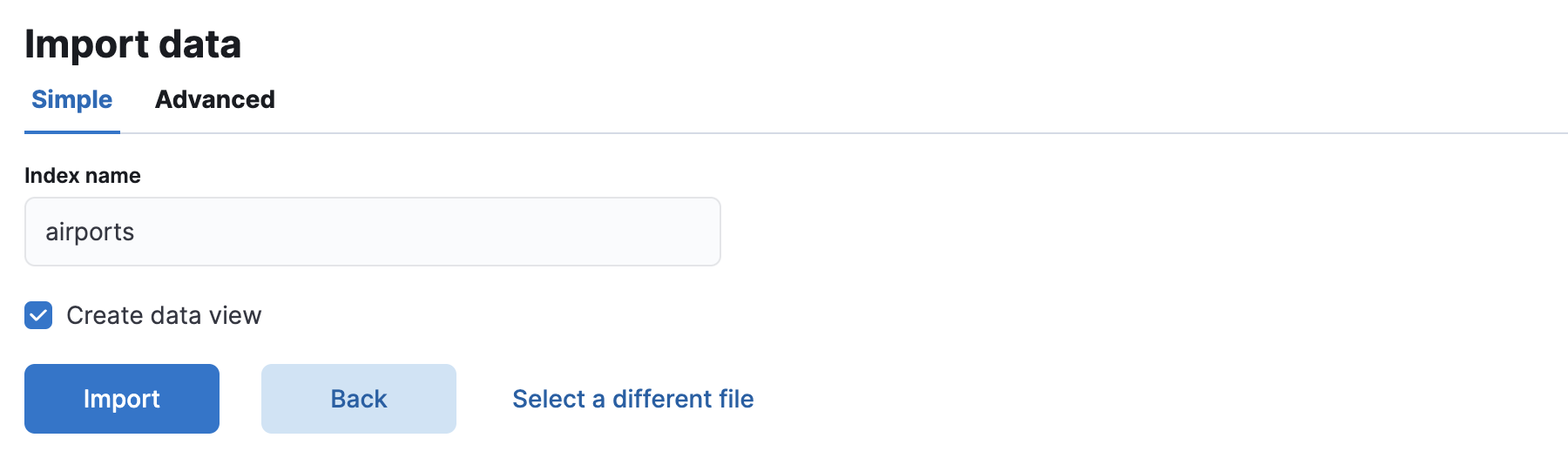Click the blue checkmark box
This screenshot has height=458, width=1568.
coord(38,315)
